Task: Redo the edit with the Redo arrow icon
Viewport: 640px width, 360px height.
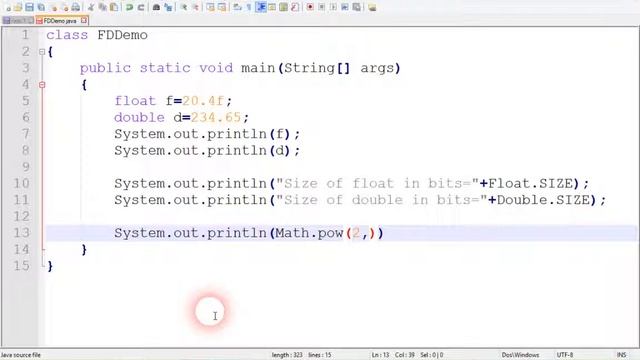Action: (141, 7)
